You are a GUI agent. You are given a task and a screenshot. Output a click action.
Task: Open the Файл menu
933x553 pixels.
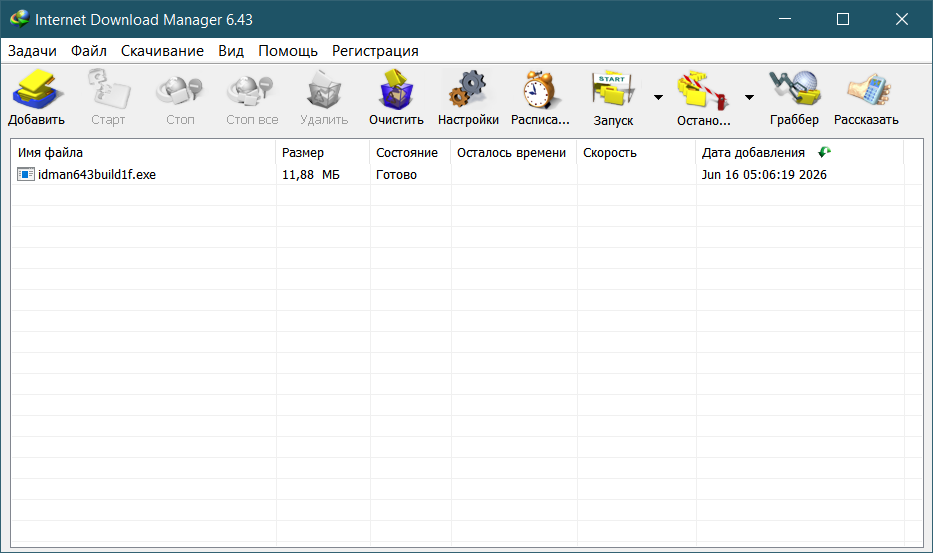tap(89, 51)
